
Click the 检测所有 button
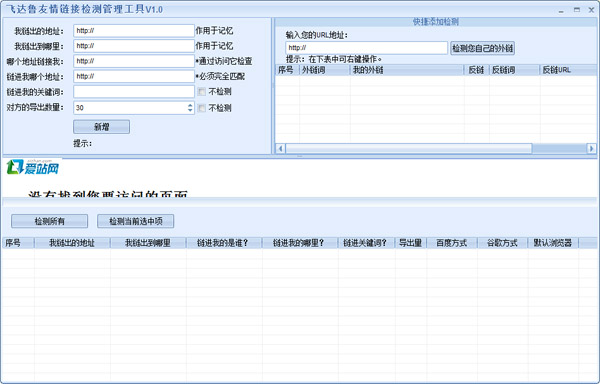pyautogui.click(x=49, y=221)
